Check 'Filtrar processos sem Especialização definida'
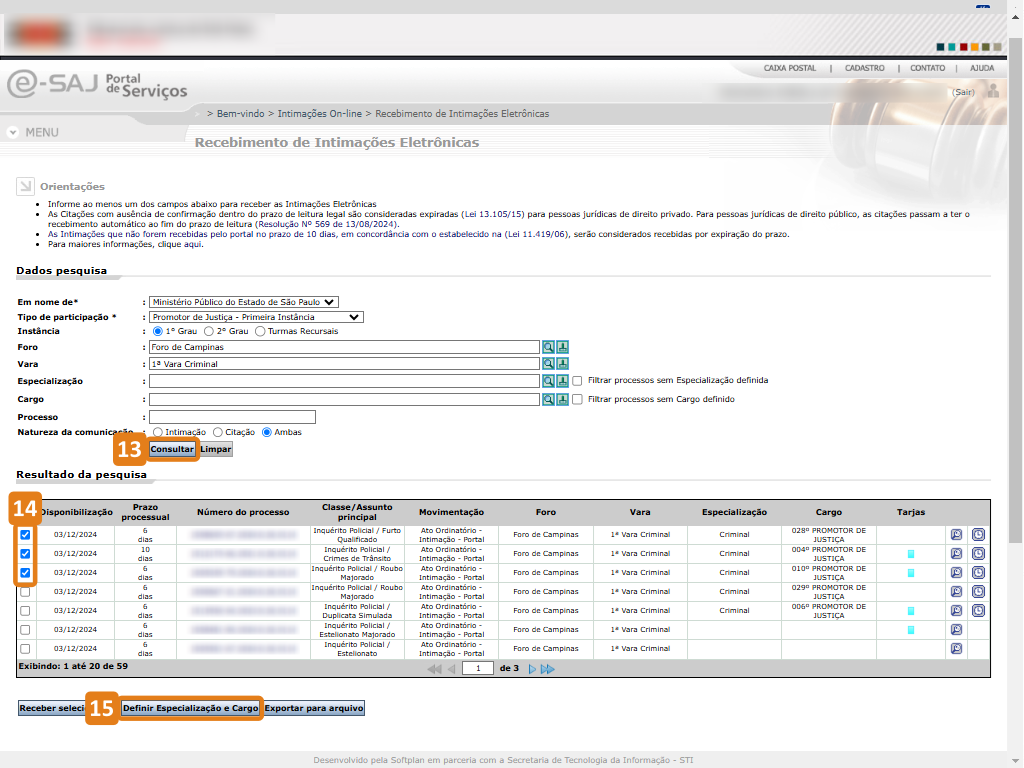 (577, 381)
